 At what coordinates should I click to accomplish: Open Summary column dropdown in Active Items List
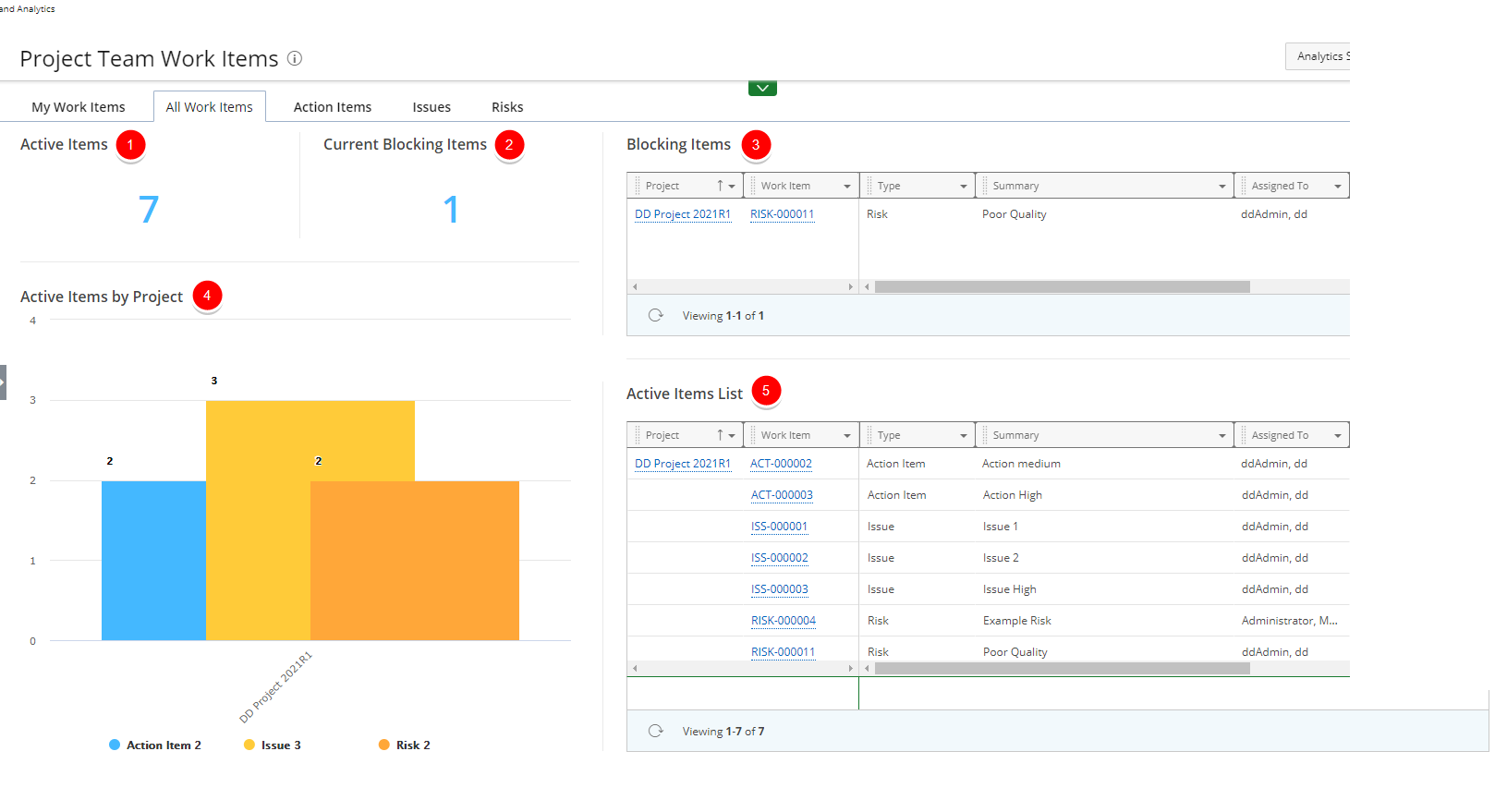[x=1221, y=435]
